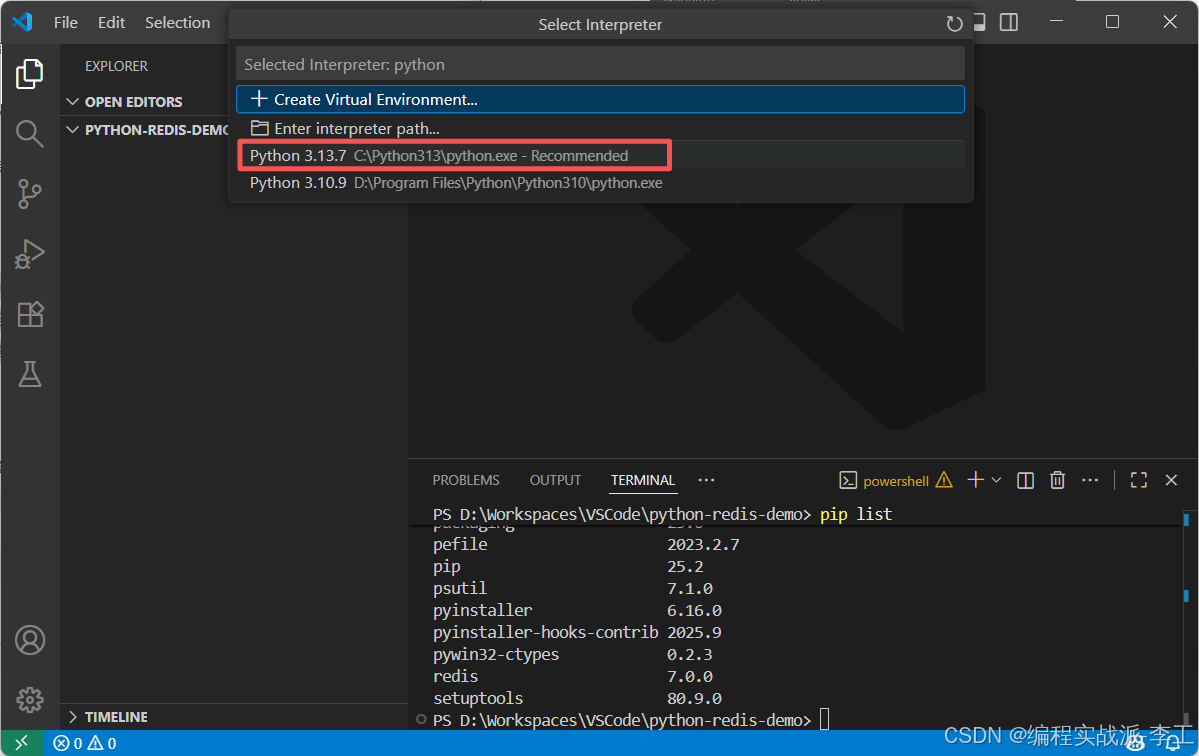Click the EXPLORER panel title
1199x756 pixels.
(x=116, y=67)
